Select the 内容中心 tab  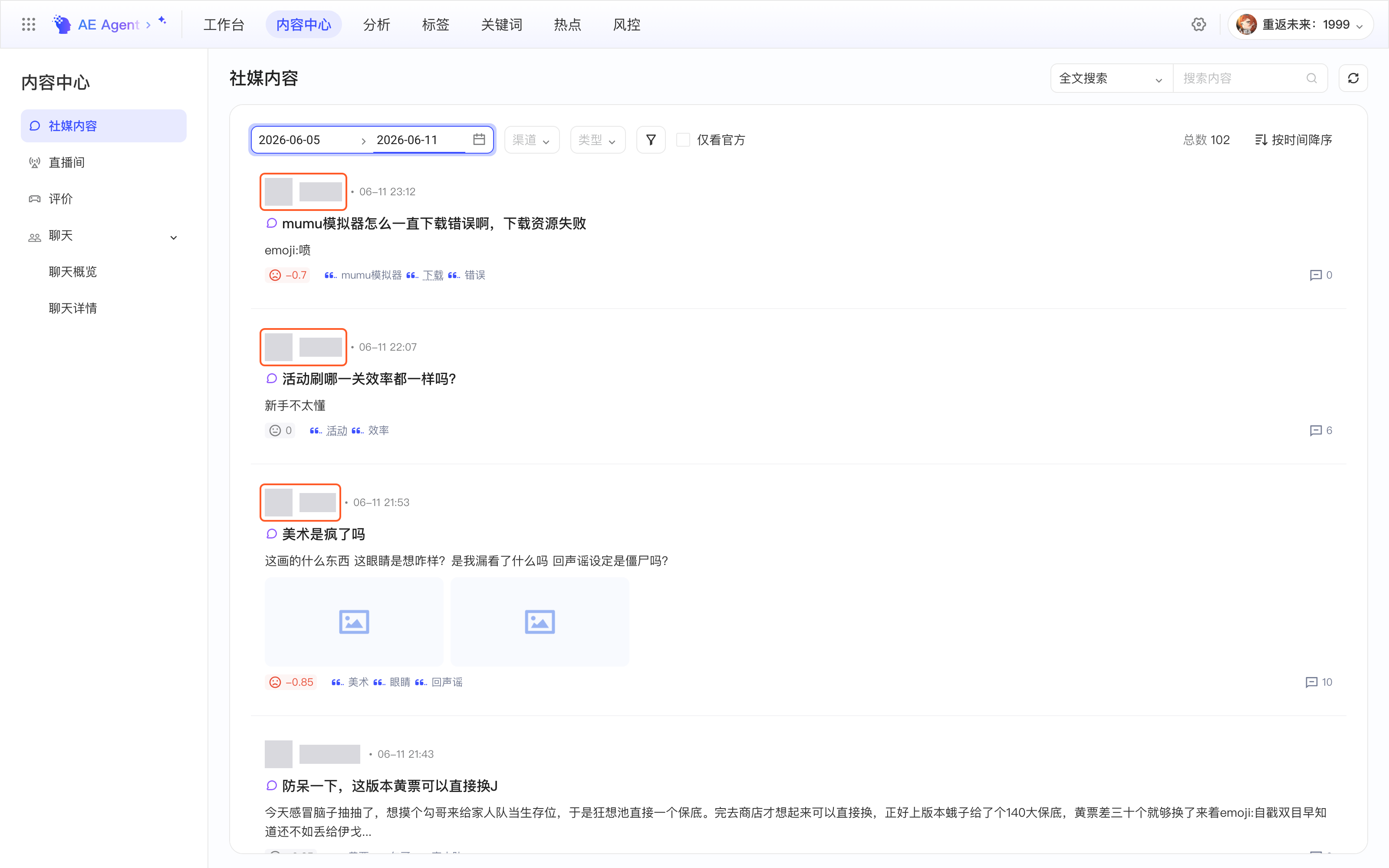click(x=304, y=24)
